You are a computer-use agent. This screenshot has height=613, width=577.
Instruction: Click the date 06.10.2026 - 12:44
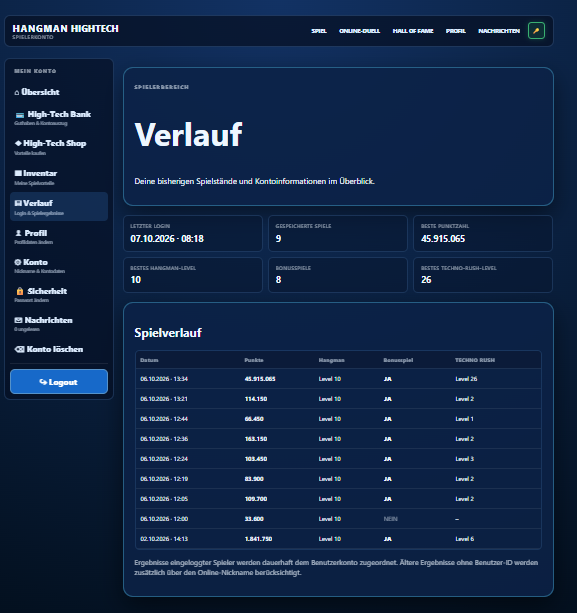(x=164, y=419)
